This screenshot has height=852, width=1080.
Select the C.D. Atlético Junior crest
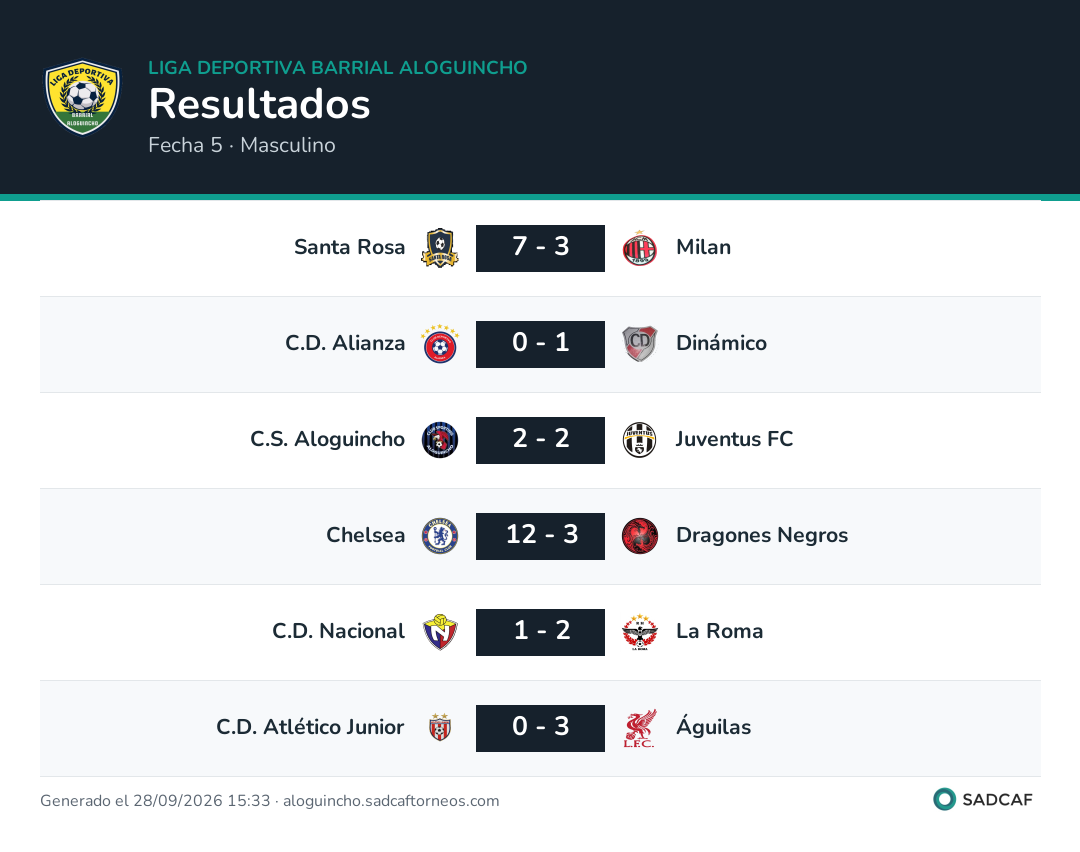coord(439,727)
